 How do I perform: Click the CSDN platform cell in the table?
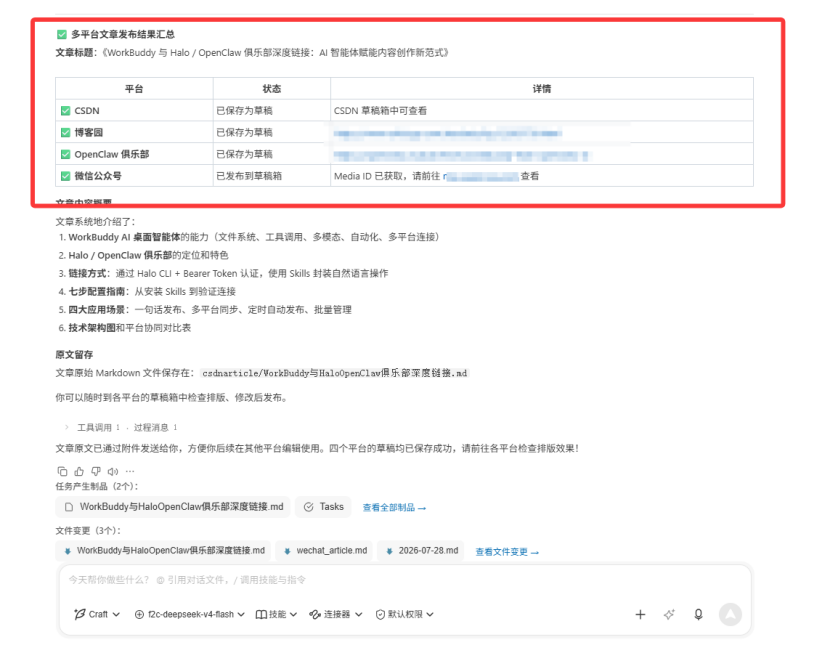click(134, 111)
